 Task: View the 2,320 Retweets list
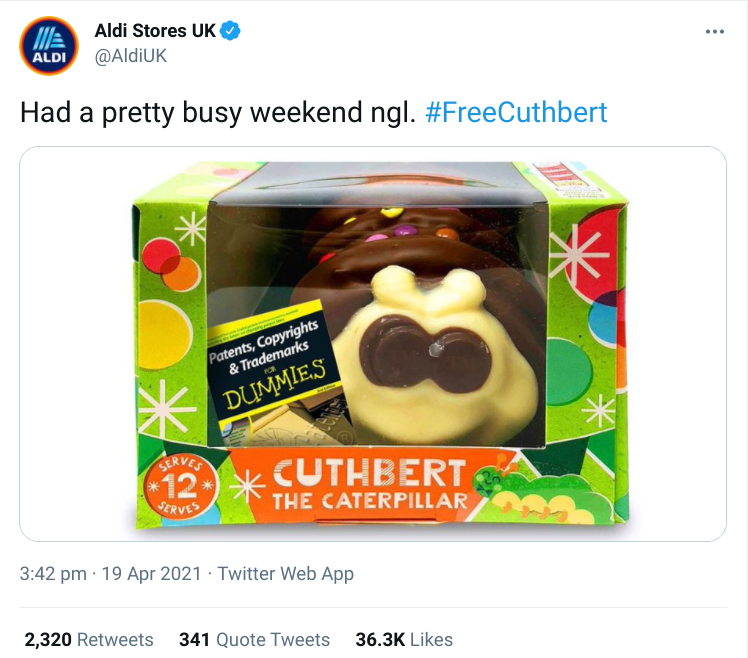tap(87, 639)
